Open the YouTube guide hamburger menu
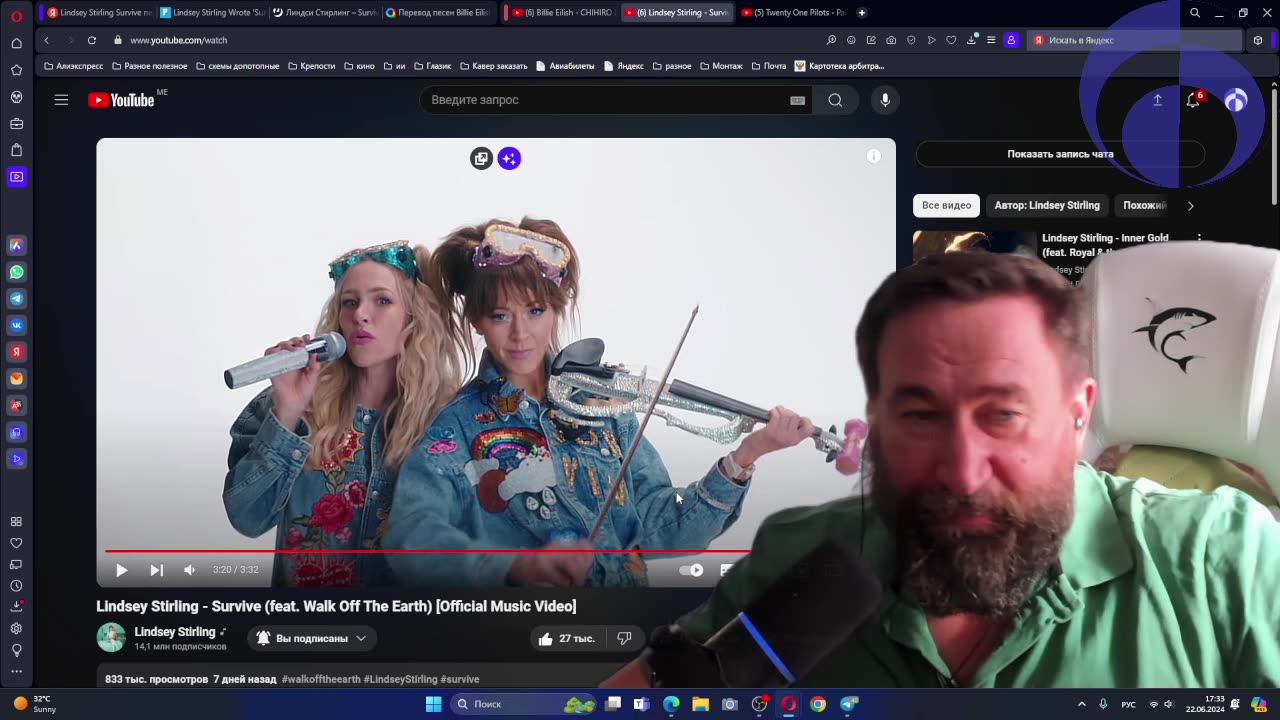The width and height of the screenshot is (1280, 720). point(61,100)
